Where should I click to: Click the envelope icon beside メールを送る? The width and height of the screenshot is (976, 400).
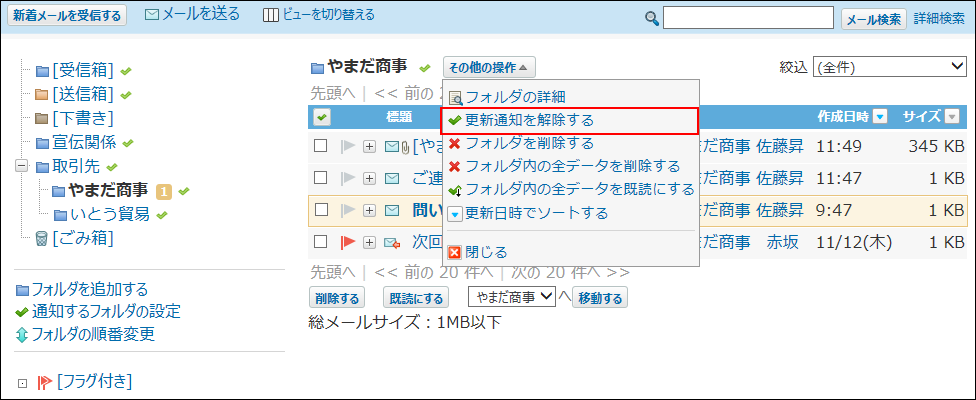(x=152, y=15)
